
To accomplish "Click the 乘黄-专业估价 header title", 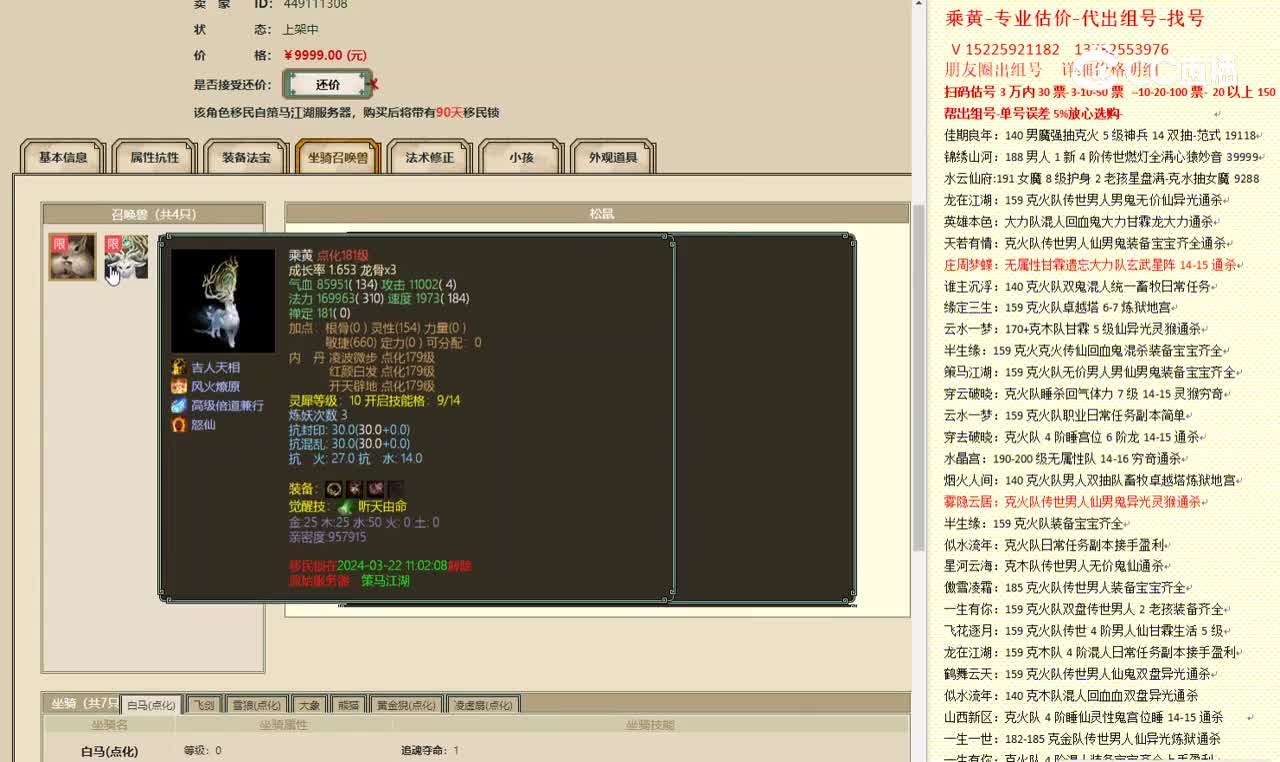I will pos(1074,18).
